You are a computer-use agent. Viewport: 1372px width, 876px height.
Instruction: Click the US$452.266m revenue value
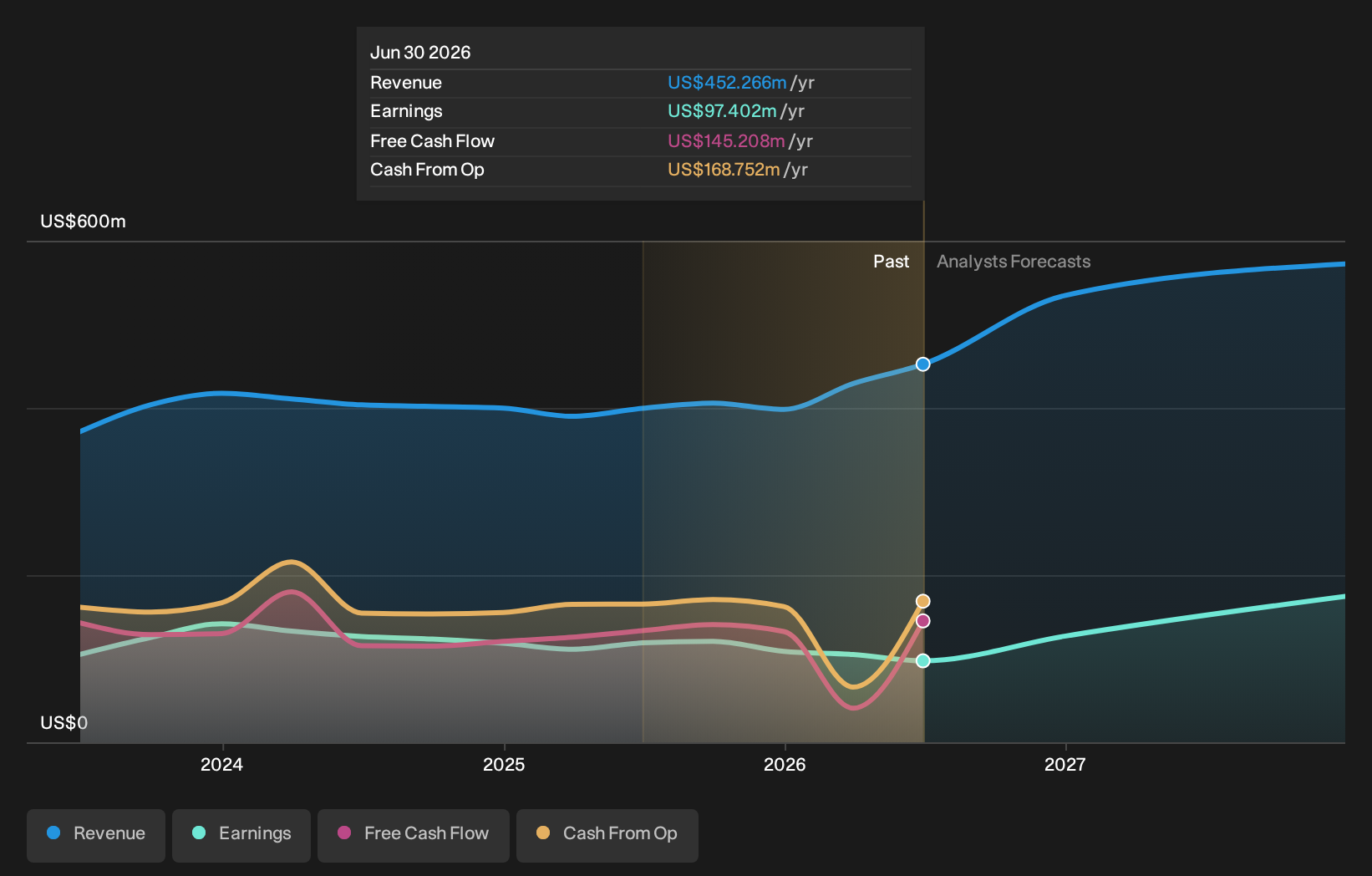pyautogui.click(x=727, y=83)
